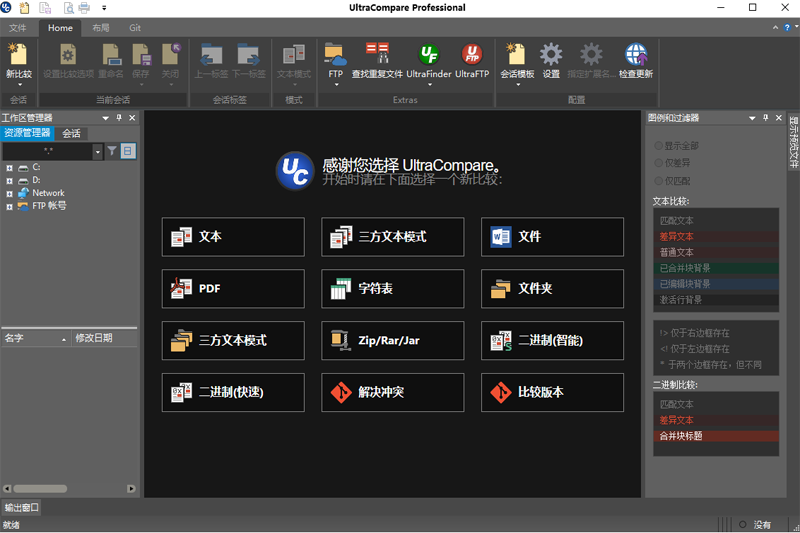Screen dimensions: 800x533
Task: Select the Explorer (资源管理器) tab
Action: [28, 133]
